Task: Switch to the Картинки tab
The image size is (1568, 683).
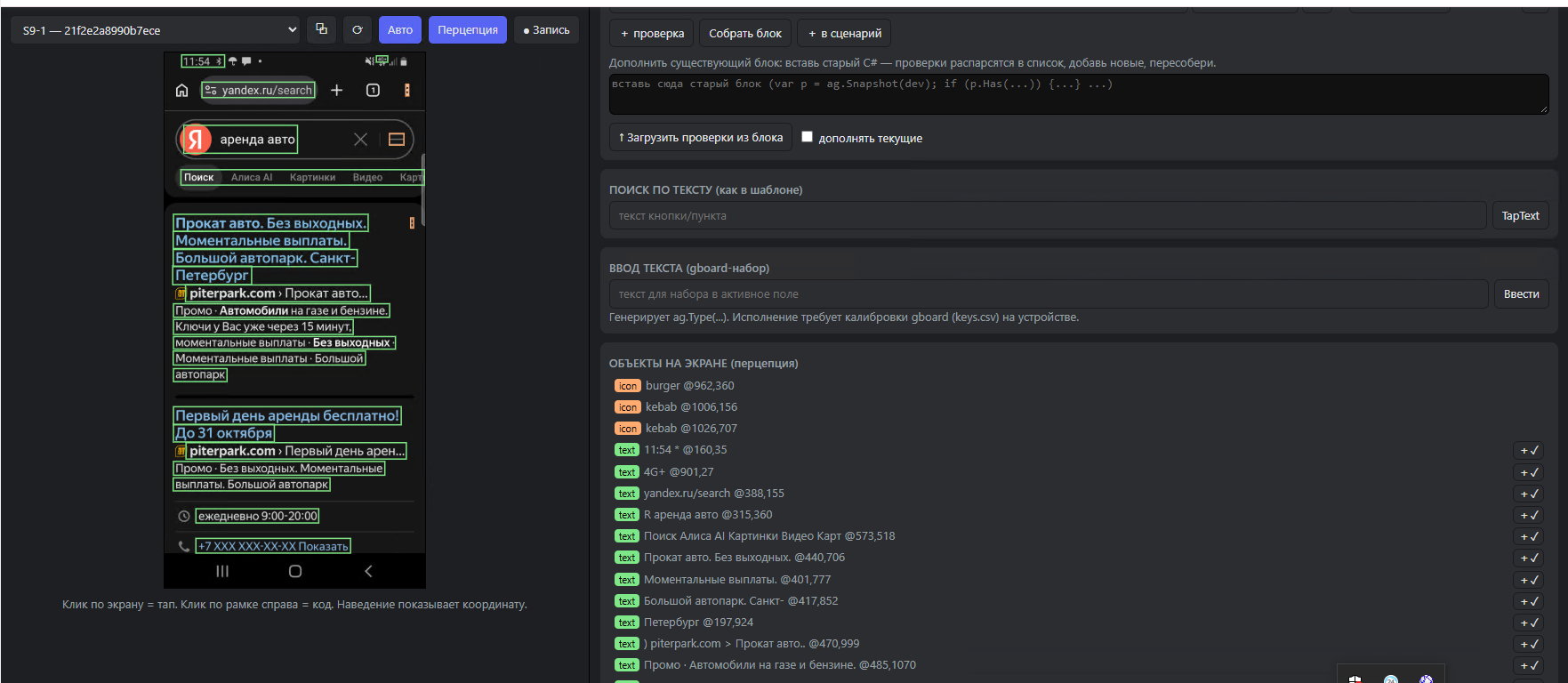Action: pyautogui.click(x=312, y=177)
